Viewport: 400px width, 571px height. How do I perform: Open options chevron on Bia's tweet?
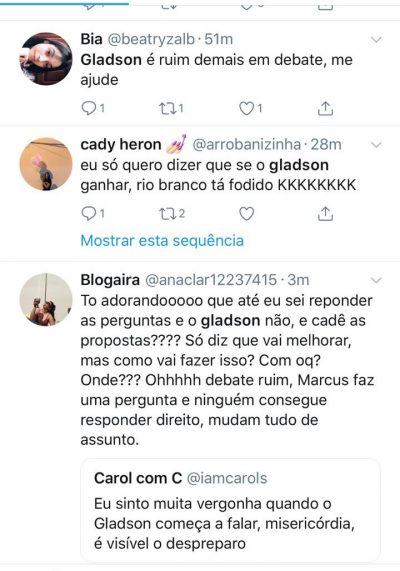[376, 39]
